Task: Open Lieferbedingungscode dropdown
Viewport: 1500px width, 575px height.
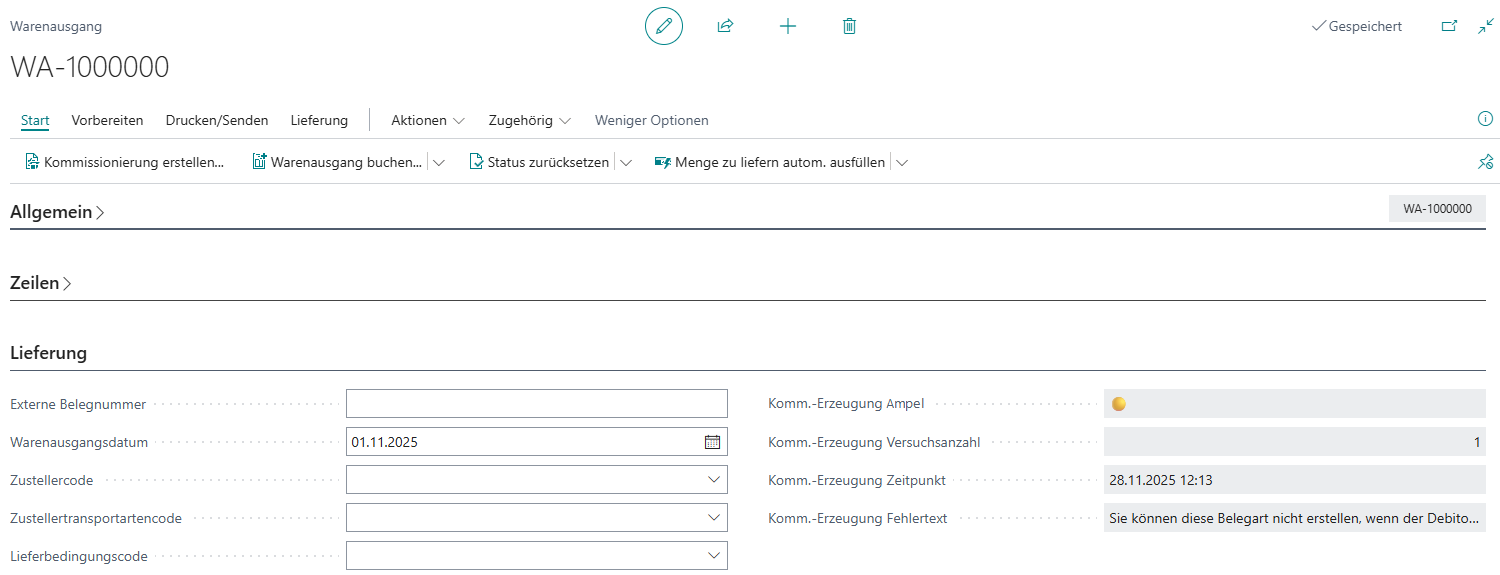Action: click(713, 556)
